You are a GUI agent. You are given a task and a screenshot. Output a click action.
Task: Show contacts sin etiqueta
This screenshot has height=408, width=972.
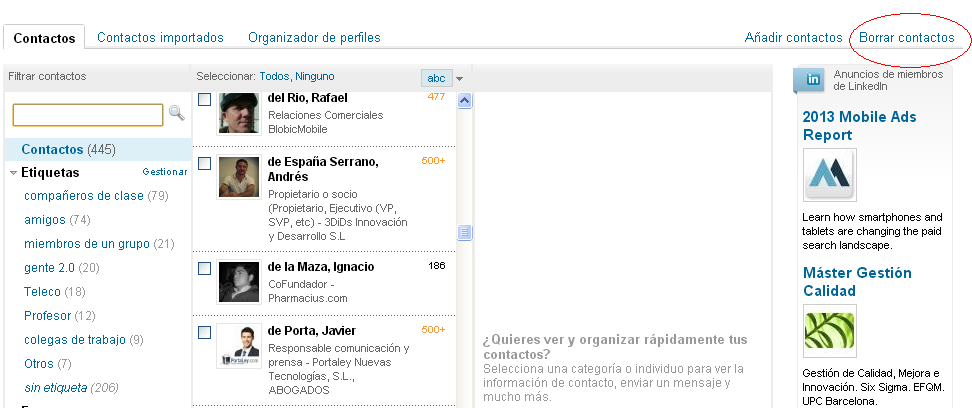click(x=56, y=388)
